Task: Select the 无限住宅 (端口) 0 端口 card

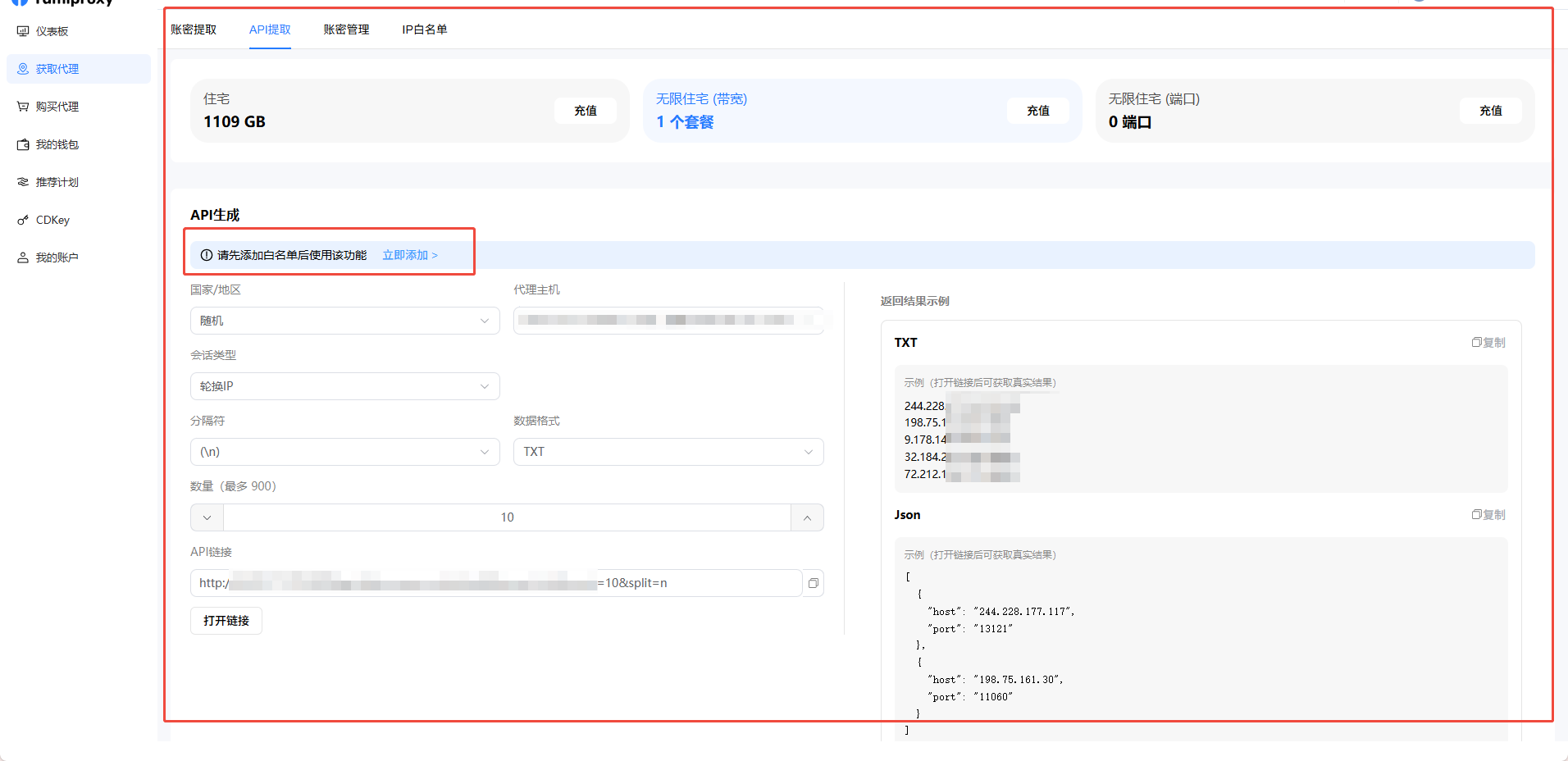Action: point(1315,111)
